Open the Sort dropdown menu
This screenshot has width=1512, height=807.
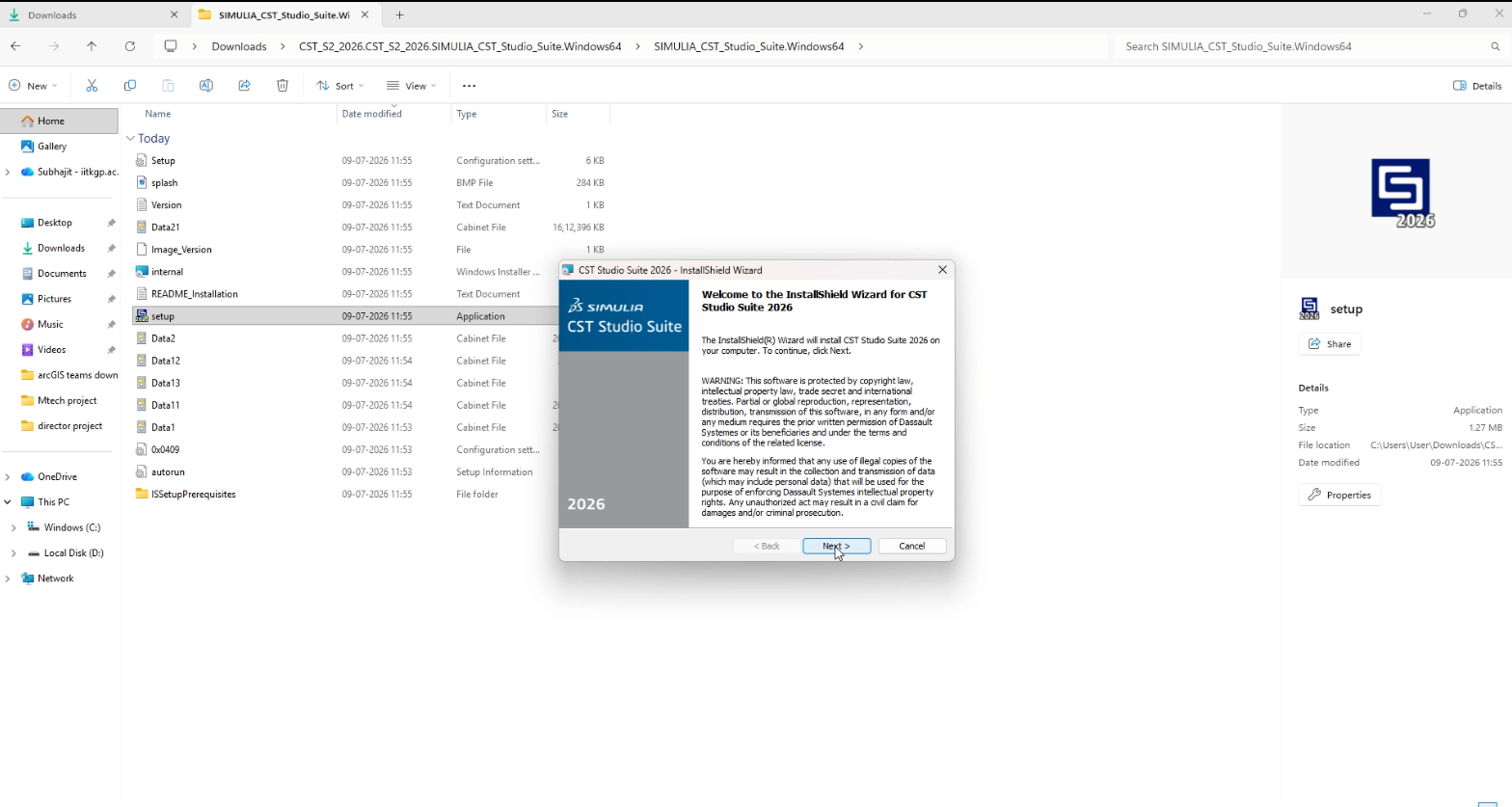340,86
